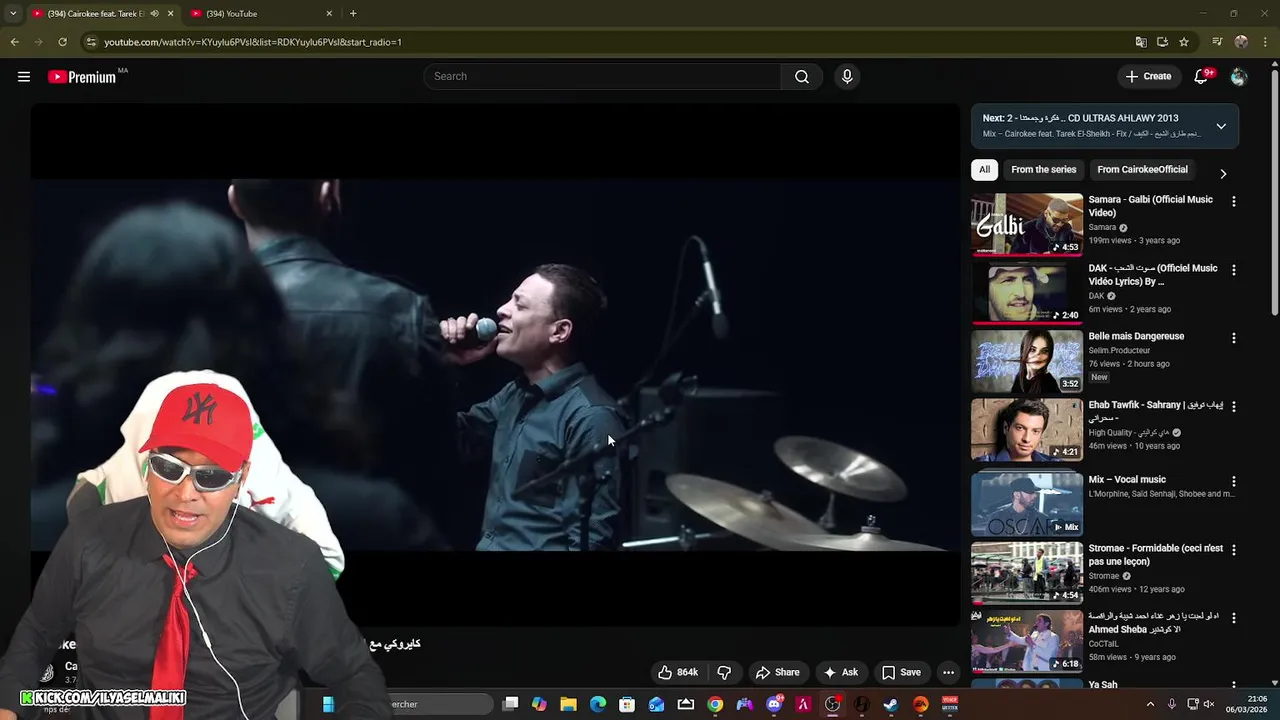1280x720 pixels.
Task: Select the All filter chip
Action: point(985,170)
